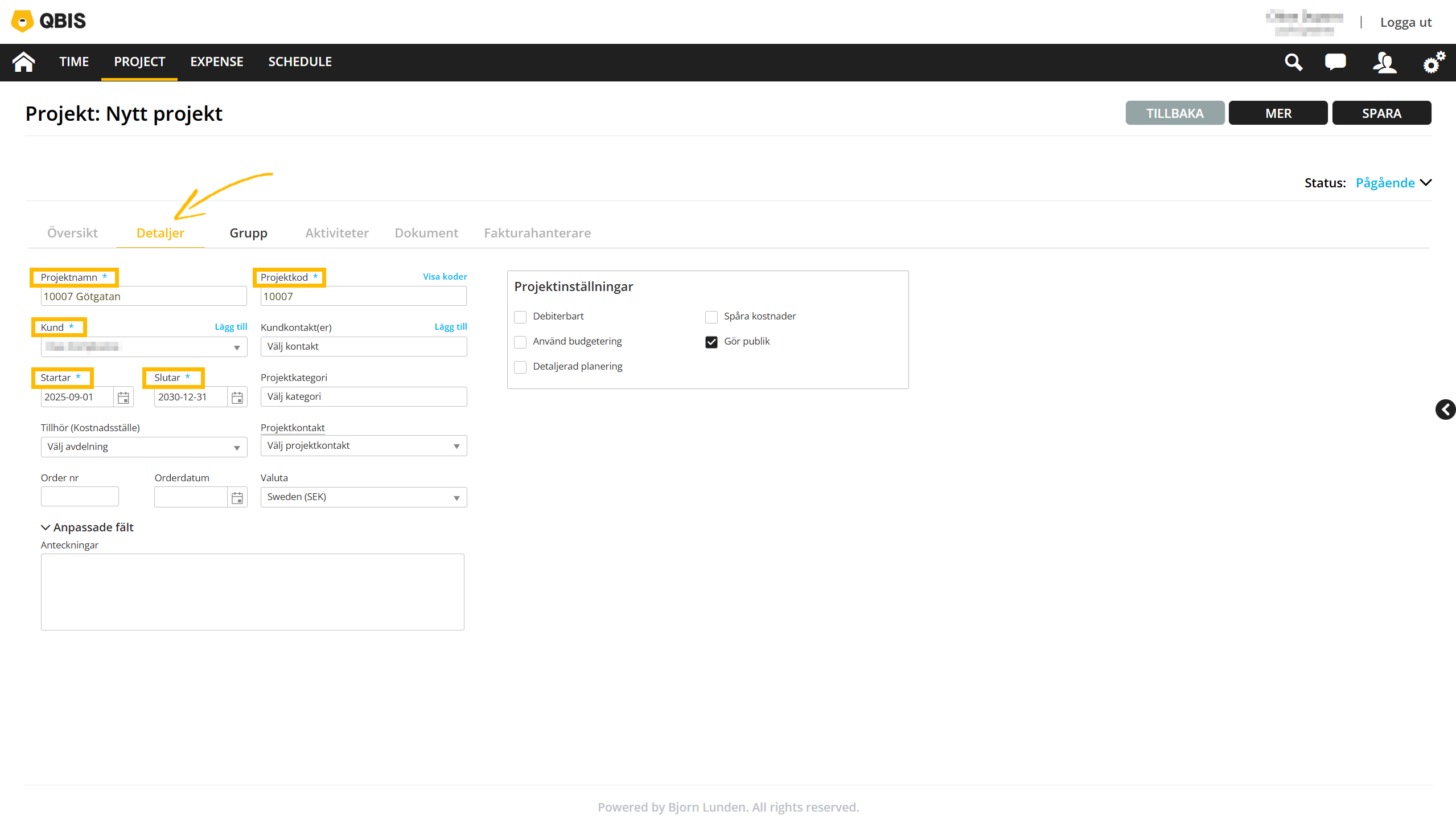This screenshot has width=1456, height=819.
Task: Click the SPARA button
Action: (1381, 113)
